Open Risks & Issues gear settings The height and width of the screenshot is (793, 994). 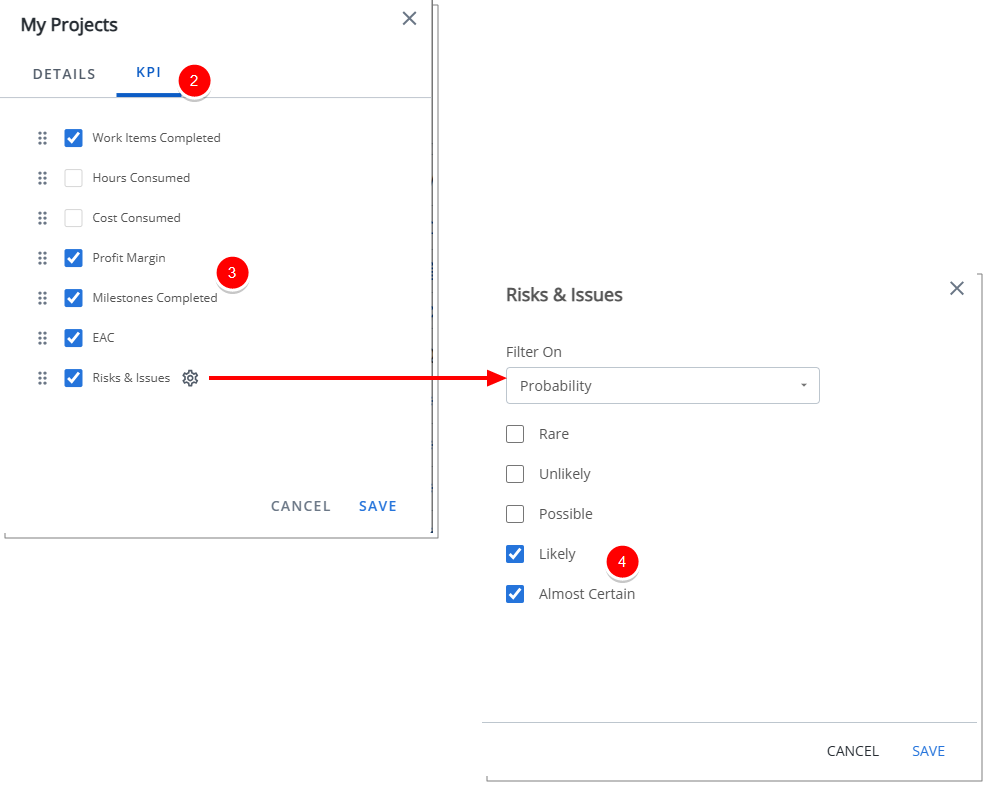190,378
